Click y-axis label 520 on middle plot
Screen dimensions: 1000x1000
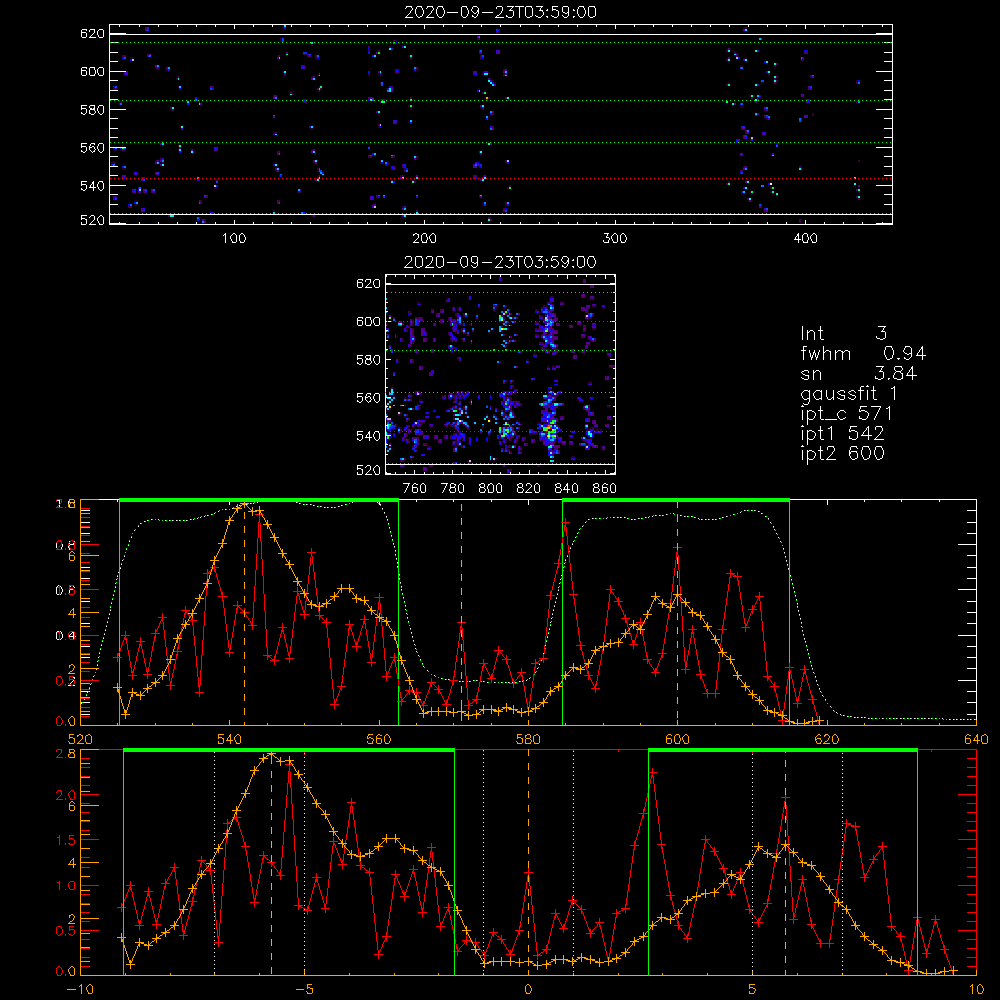pos(368,470)
